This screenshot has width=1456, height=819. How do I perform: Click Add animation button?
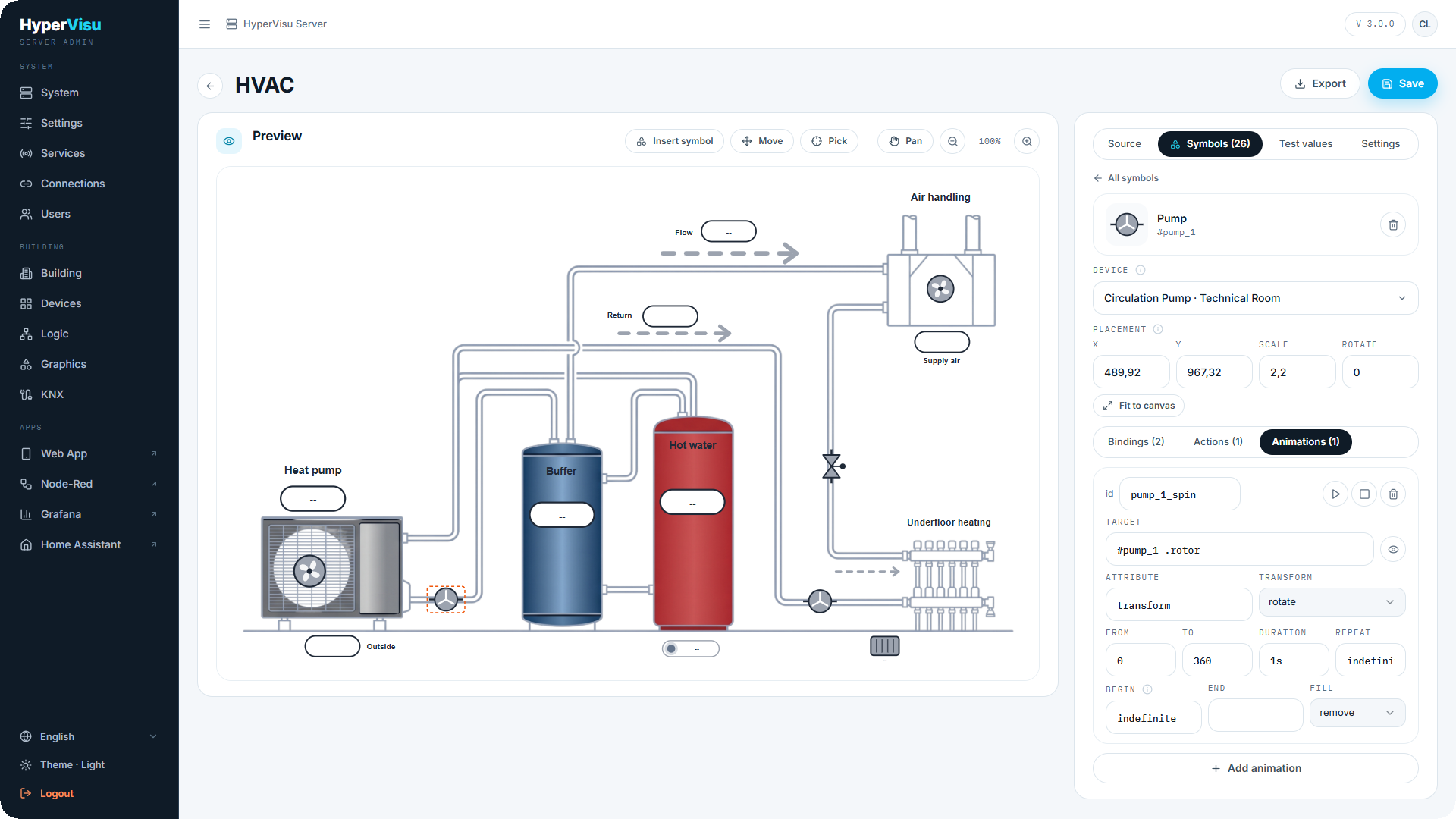(x=1255, y=768)
